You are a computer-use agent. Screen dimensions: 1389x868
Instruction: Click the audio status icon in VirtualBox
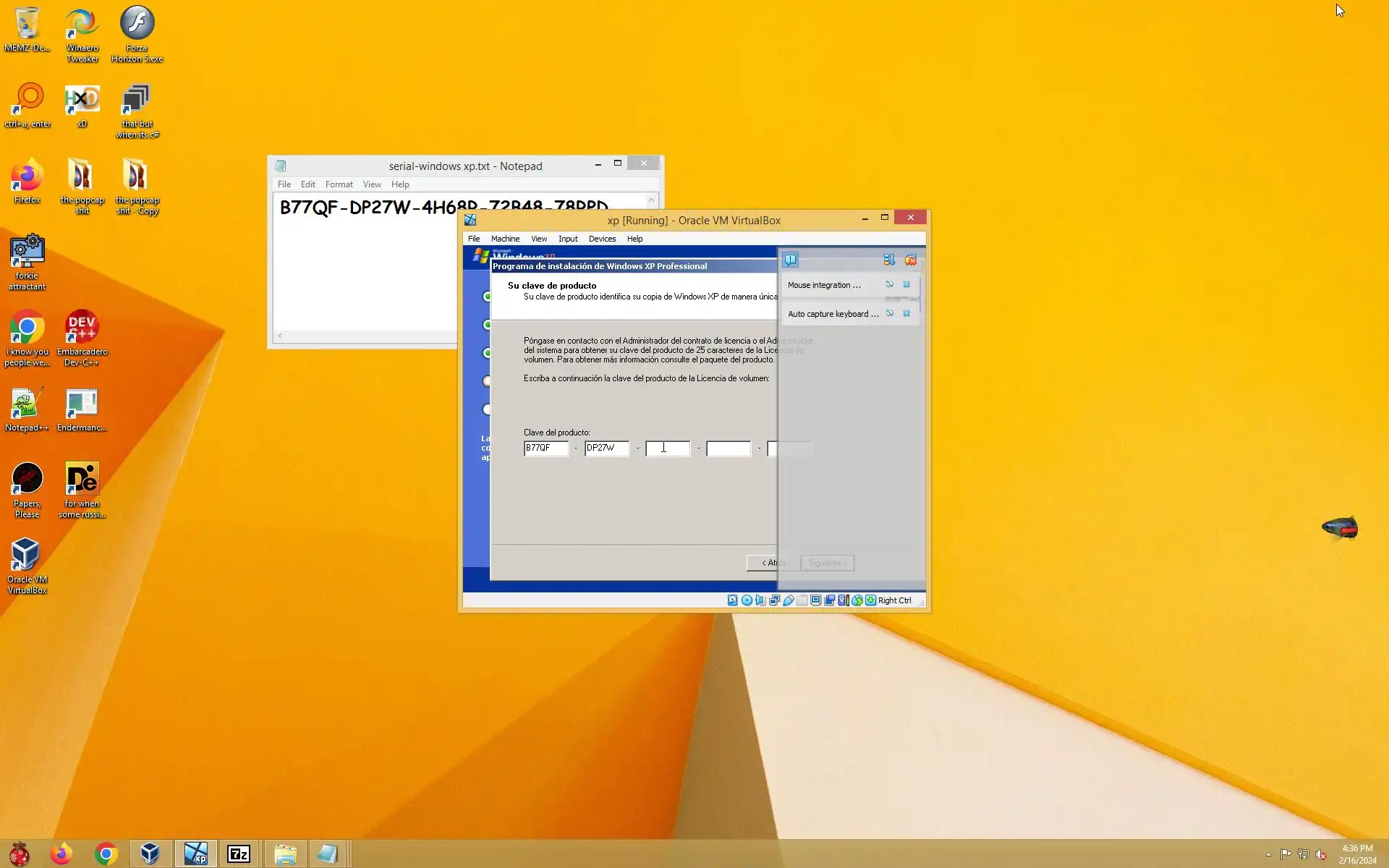pyautogui.click(x=760, y=600)
